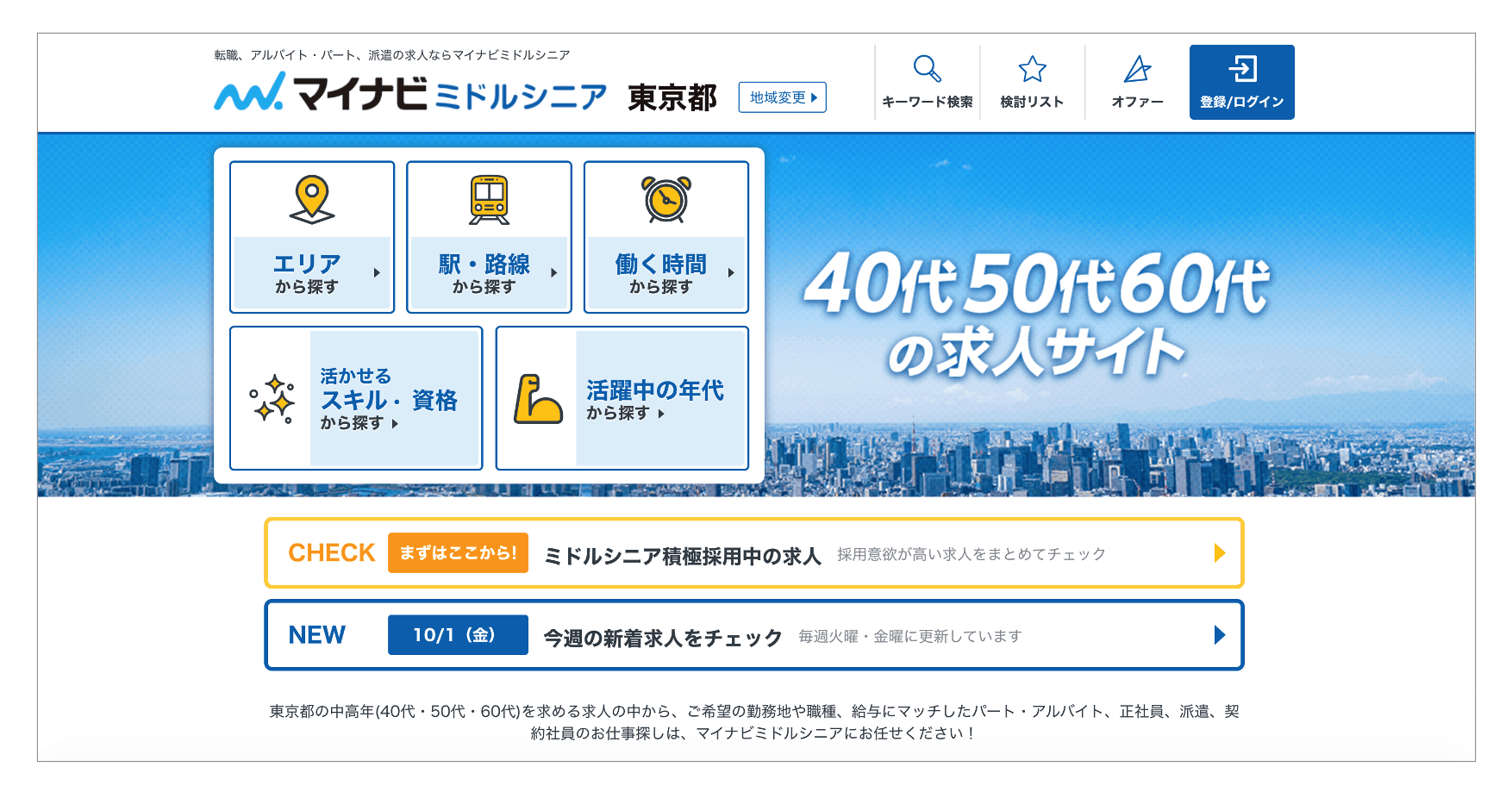Screen dimensions: 1512x798
Task: Open the 検討リスト star icon
Action: [x=1032, y=69]
